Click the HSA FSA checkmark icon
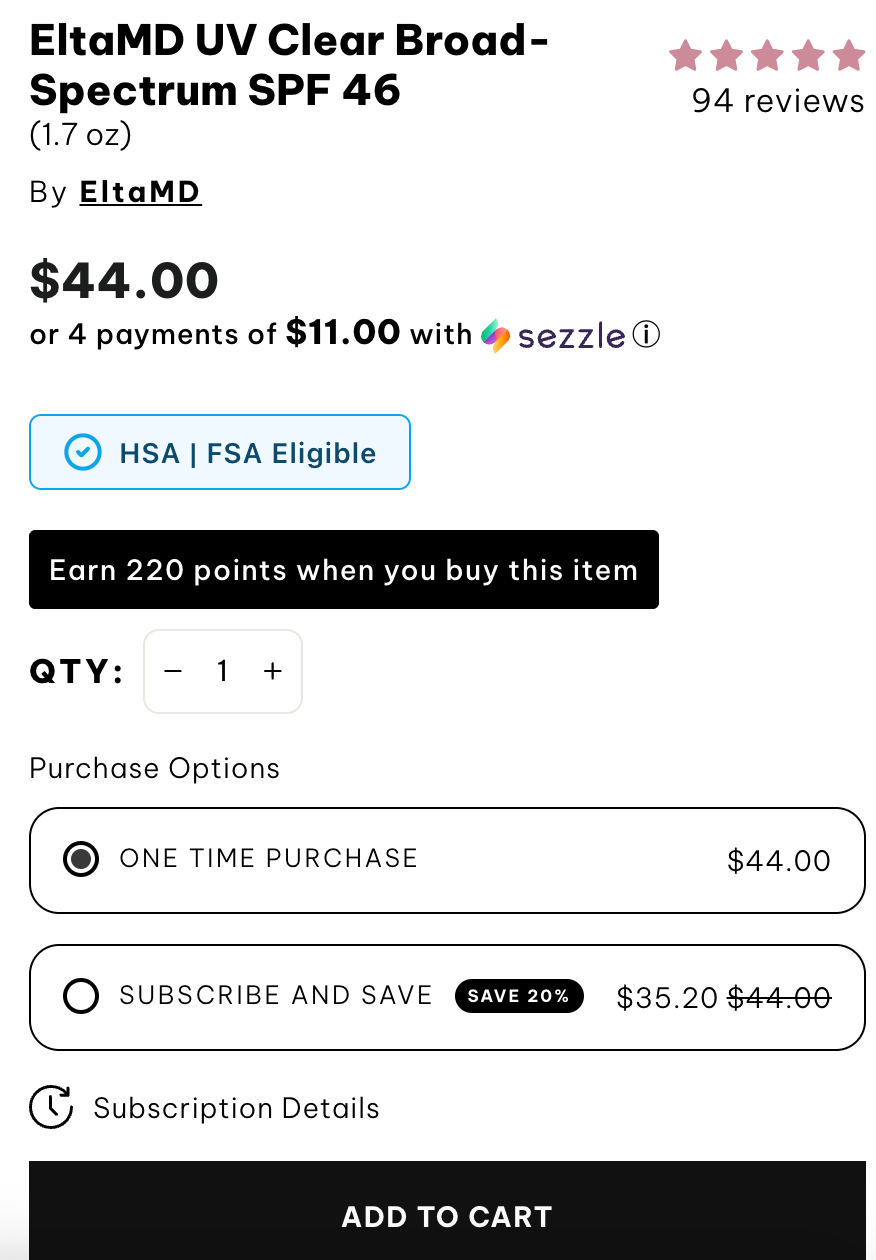This screenshot has width=876, height=1260. click(82, 453)
